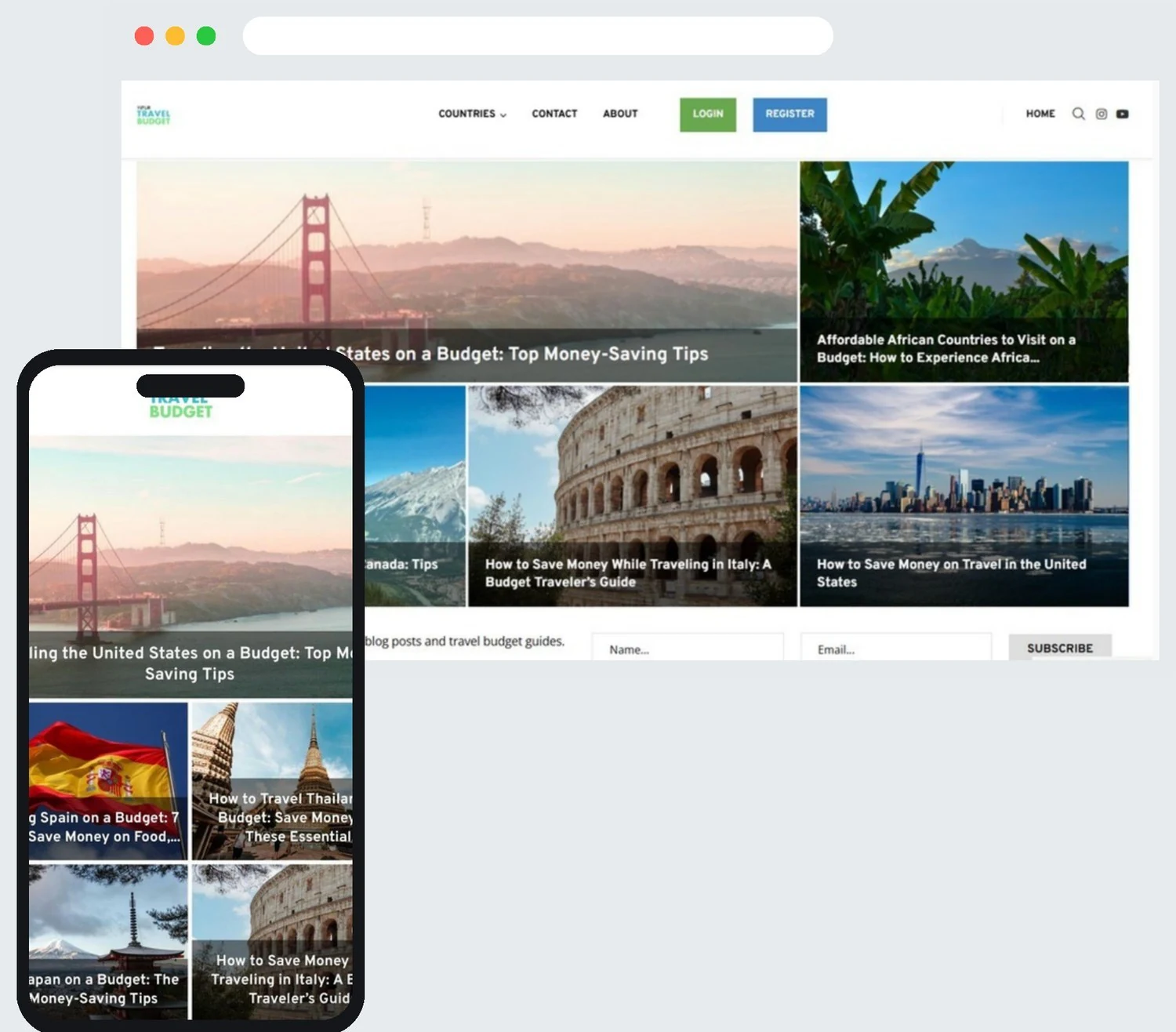Tap the Spain on a Budget card on phone
The image size is (1176, 1032).
point(108,781)
